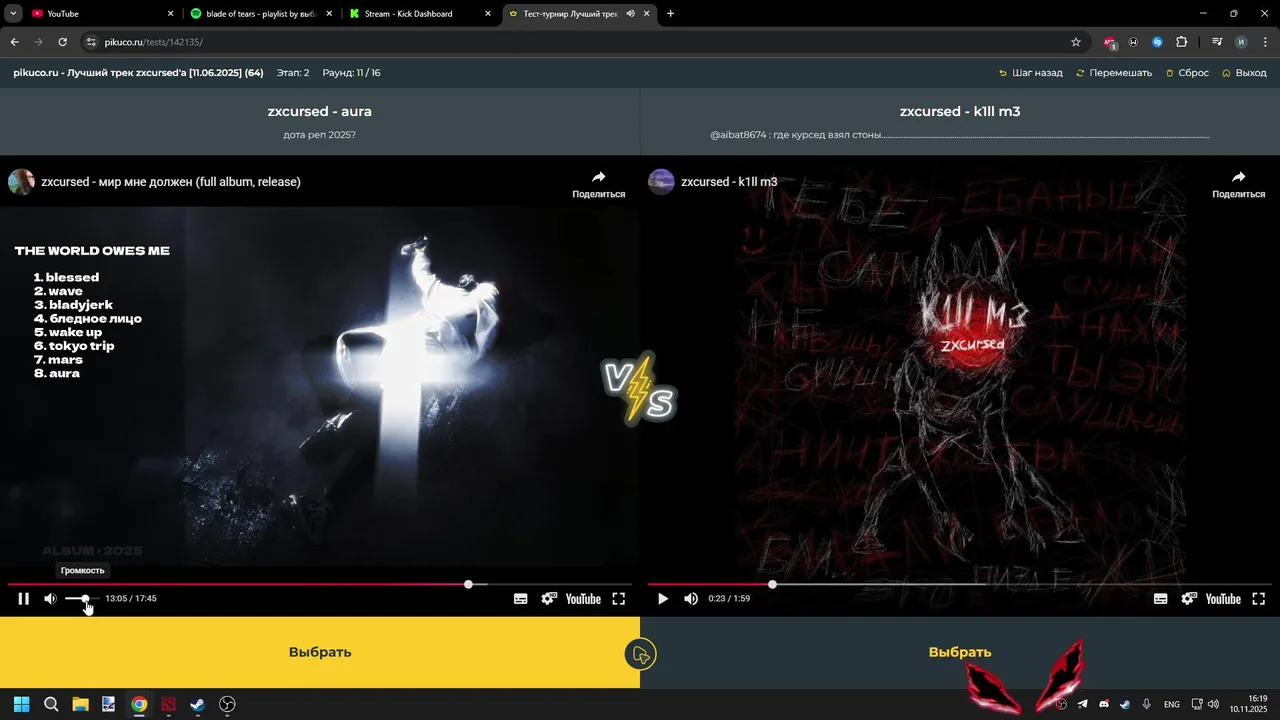Open the Chrome profile avatar
Screen dimensions: 1280x720
pos(1241,42)
